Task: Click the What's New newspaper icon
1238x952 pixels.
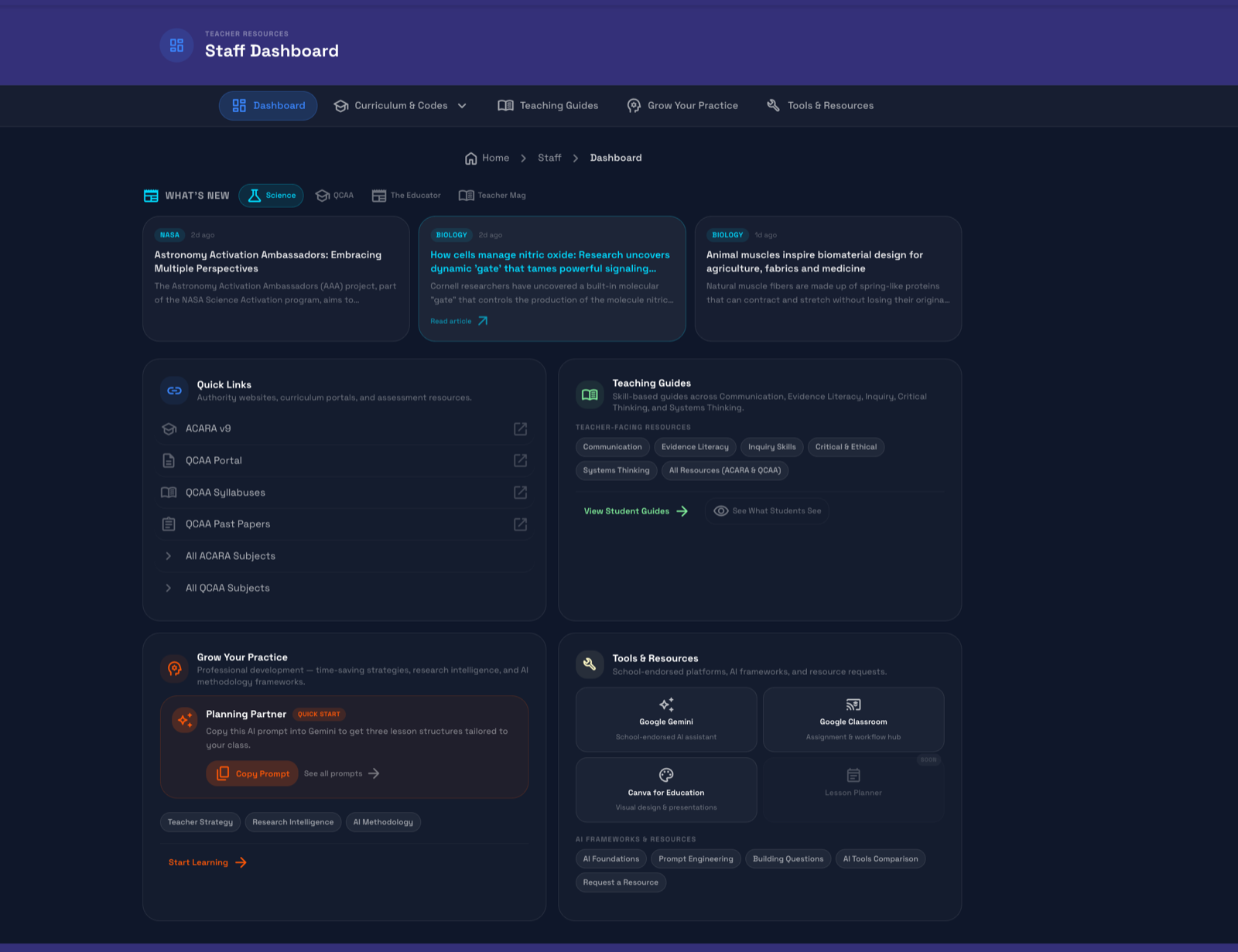Action: (x=151, y=196)
